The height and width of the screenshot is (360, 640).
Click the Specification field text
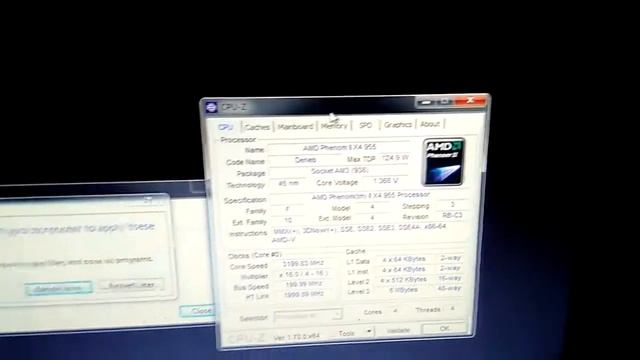pyautogui.click(x=371, y=196)
